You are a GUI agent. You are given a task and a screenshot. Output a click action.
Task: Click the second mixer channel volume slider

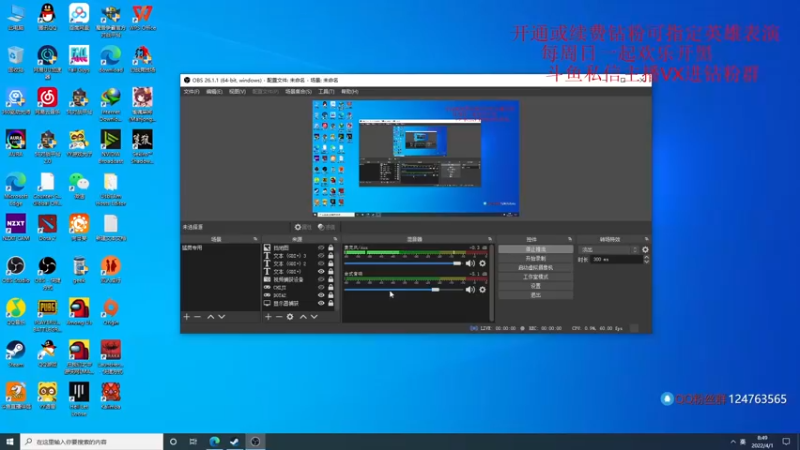point(403,290)
